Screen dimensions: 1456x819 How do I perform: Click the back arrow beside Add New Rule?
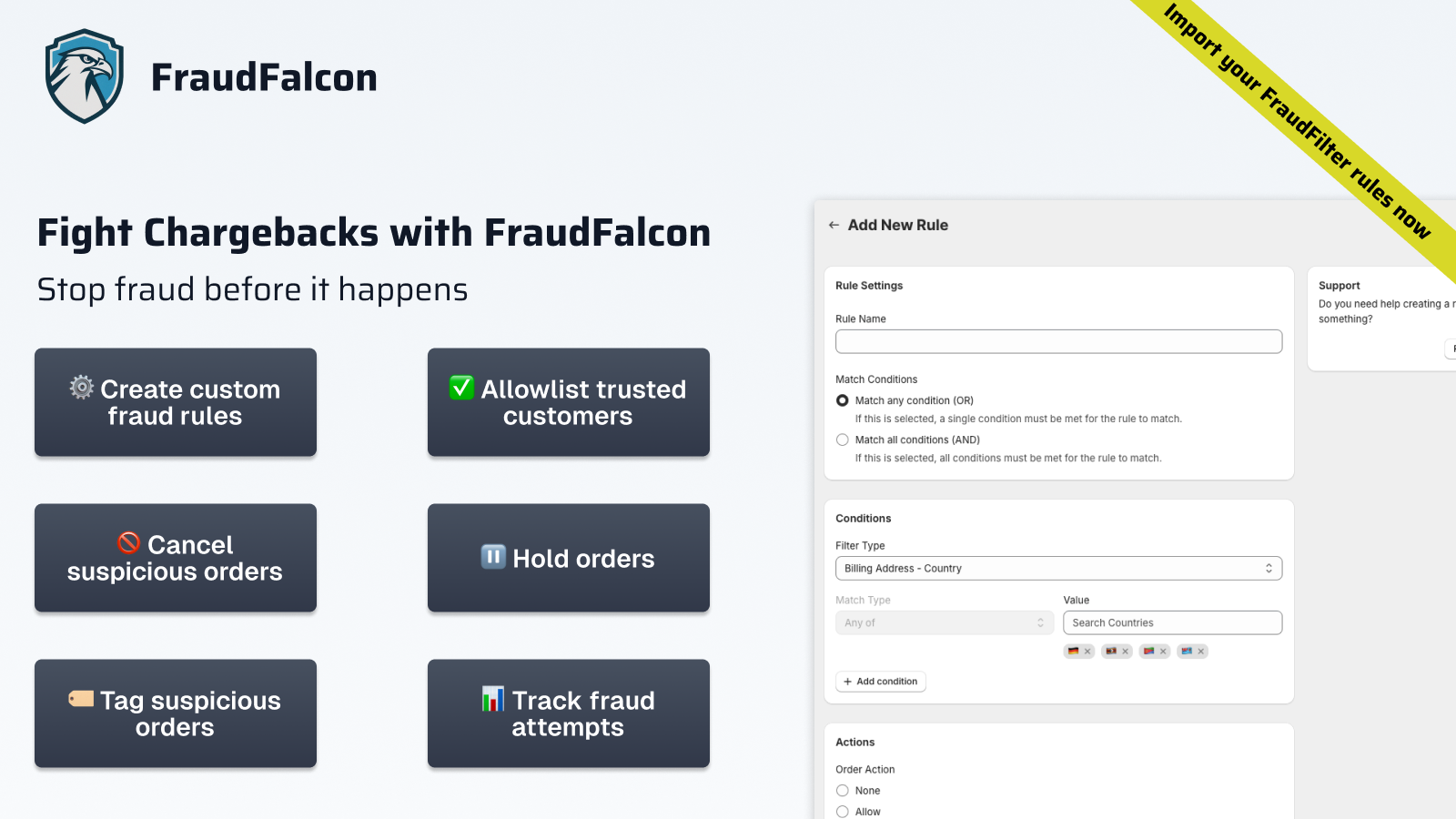pos(834,225)
